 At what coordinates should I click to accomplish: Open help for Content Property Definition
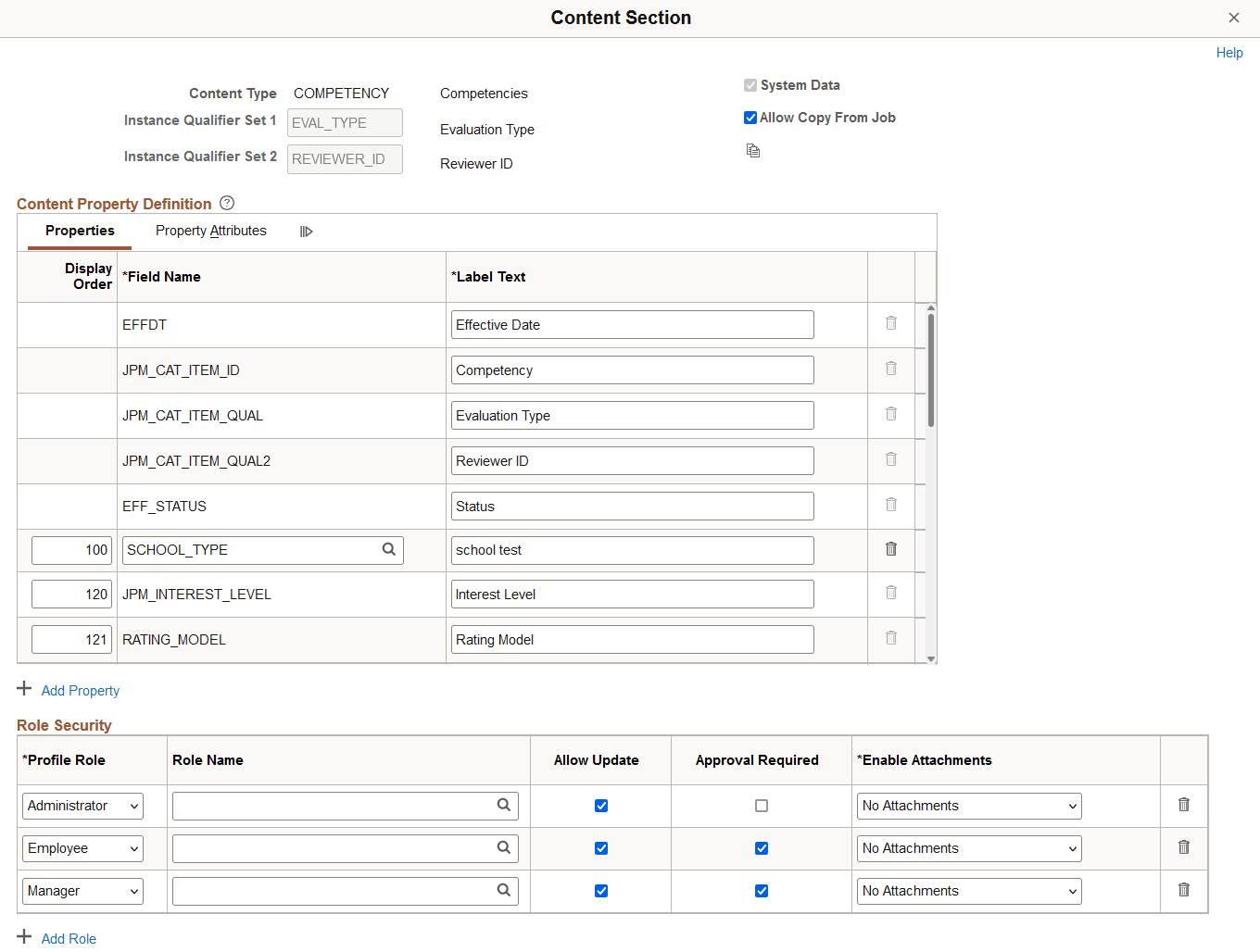click(227, 203)
